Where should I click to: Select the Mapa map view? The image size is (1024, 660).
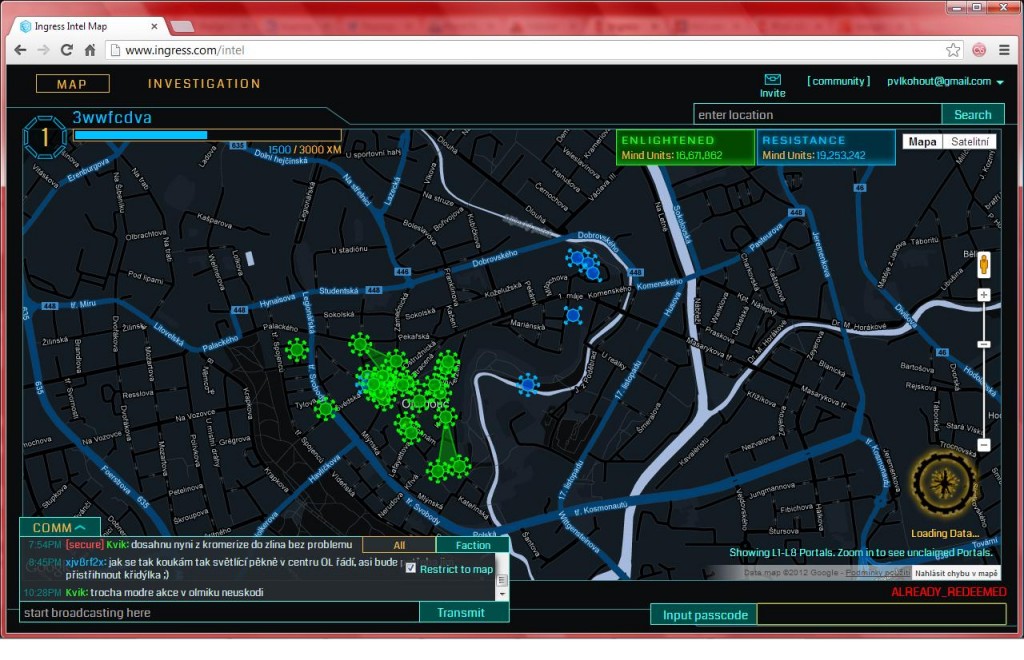[x=922, y=142]
